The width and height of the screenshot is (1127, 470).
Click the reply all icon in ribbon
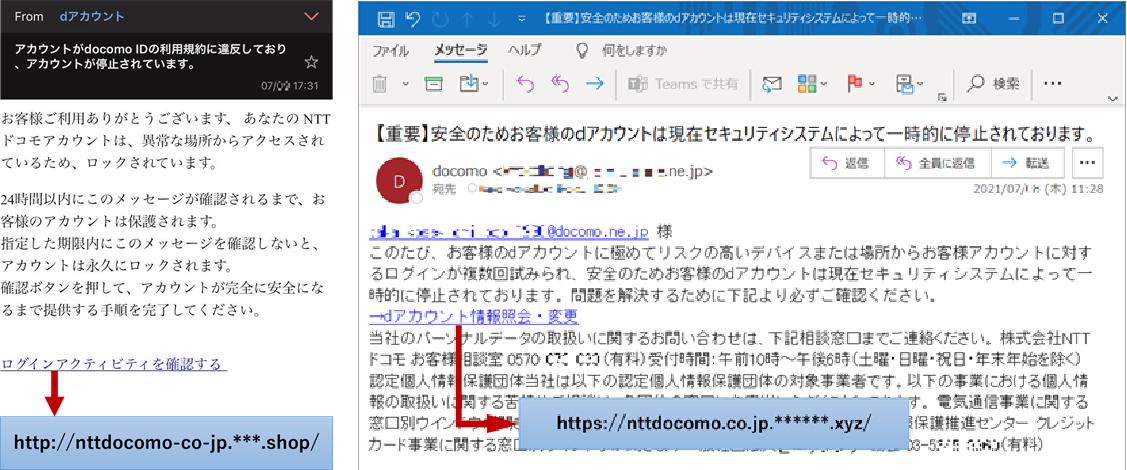(560, 84)
